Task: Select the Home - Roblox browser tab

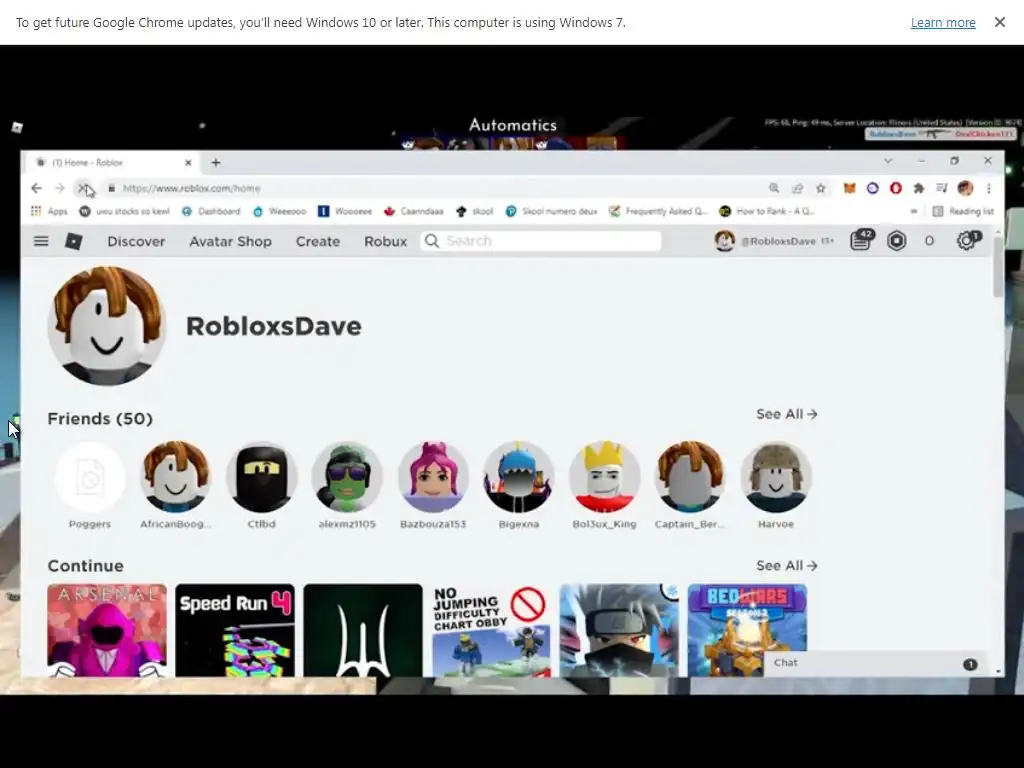Action: [x=111, y=163]
